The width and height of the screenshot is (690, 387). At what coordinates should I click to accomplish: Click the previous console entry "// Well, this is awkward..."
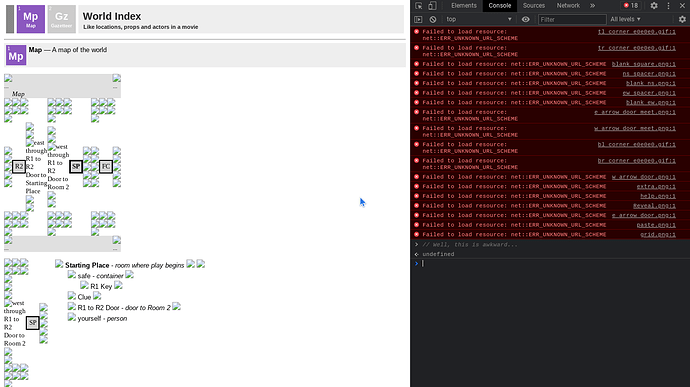click(x=470, y=245)
